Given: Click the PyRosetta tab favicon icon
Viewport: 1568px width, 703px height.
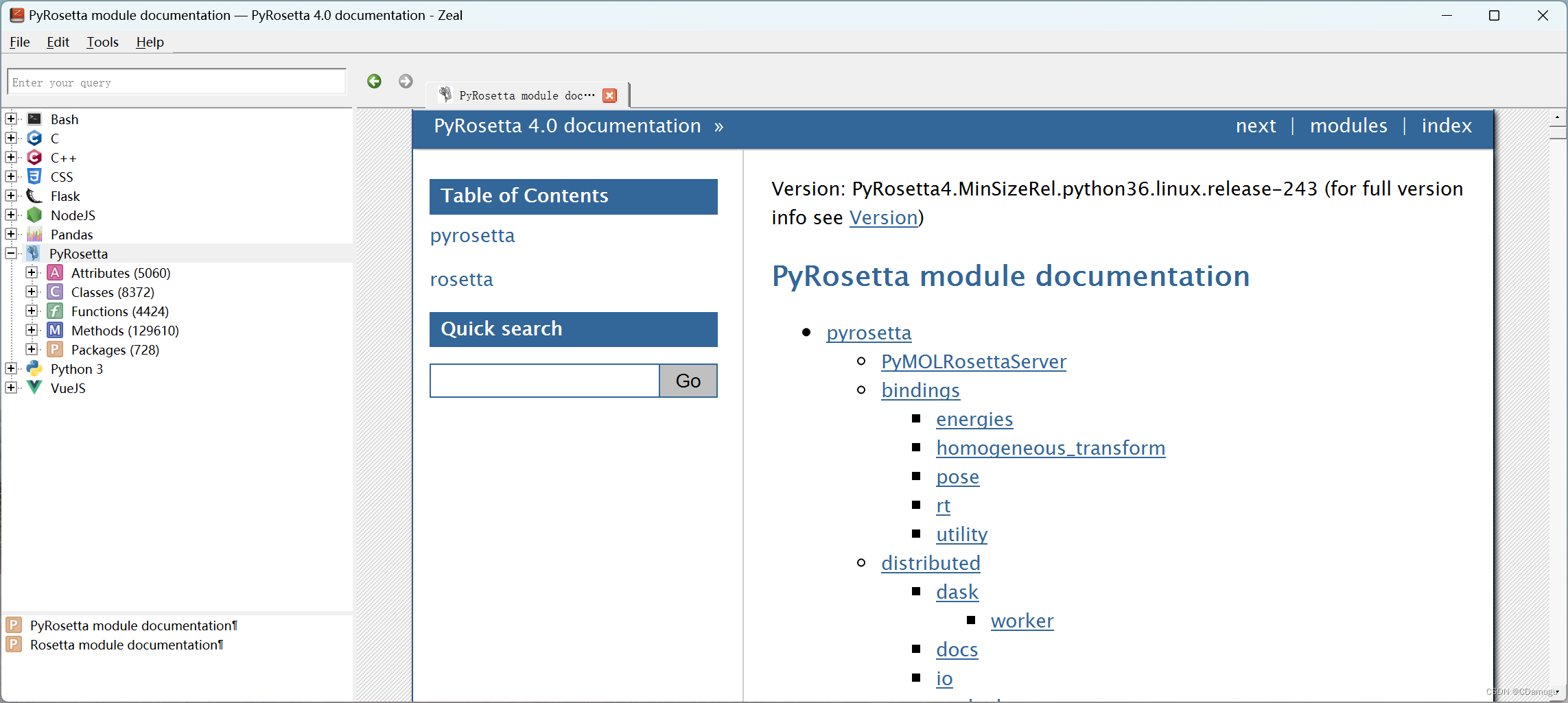Looking at the screenshot, I should click(445, 95).
